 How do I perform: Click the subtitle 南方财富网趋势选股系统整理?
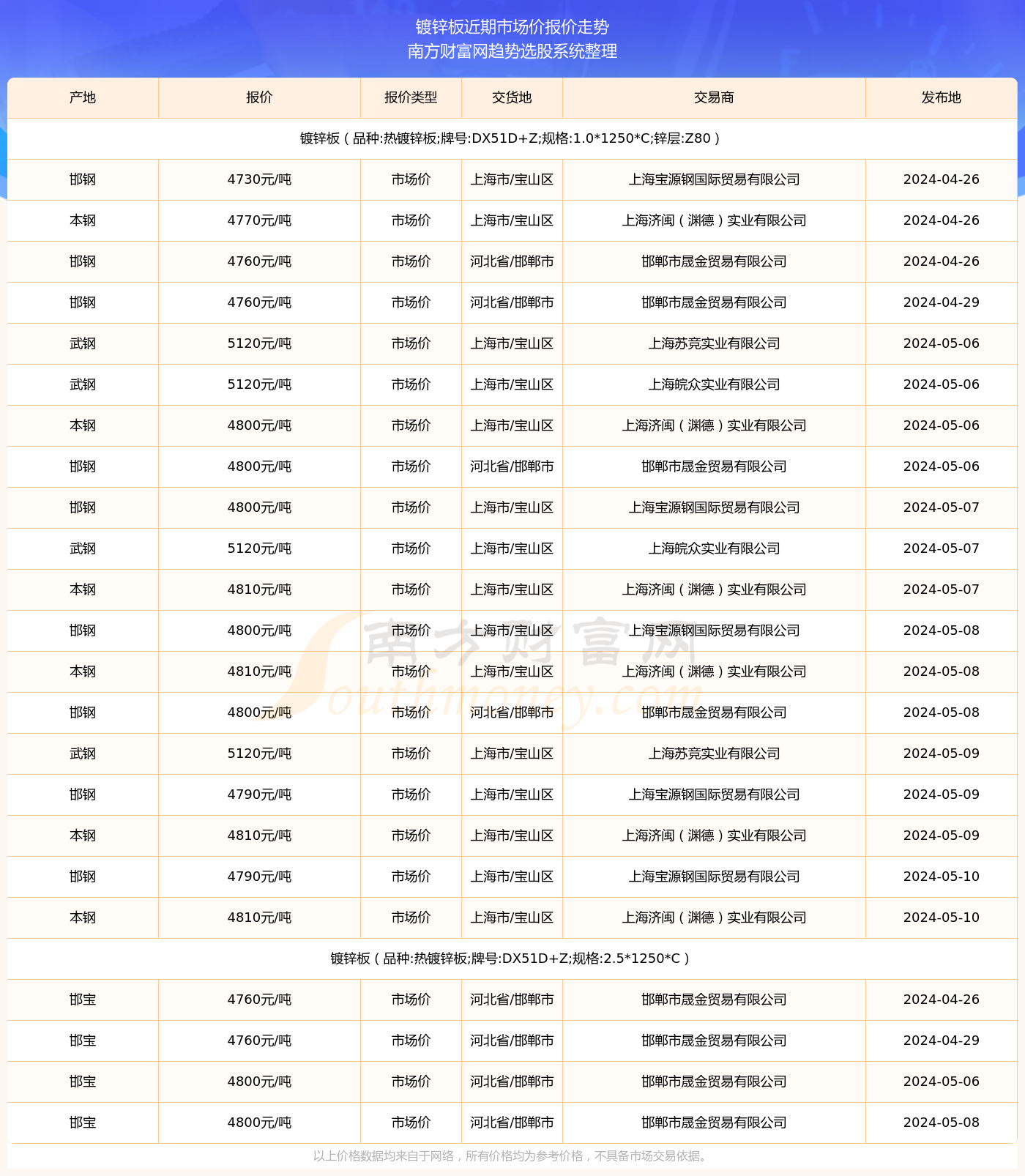[512, 51]
